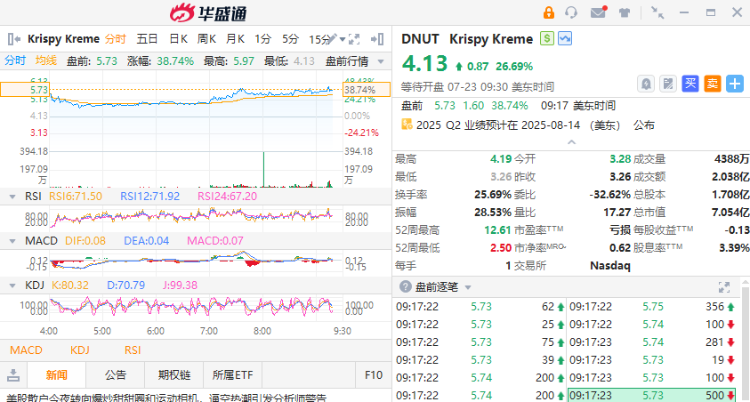Viewport: 750px width, 402px height.
Task: Open the skin theme shirt icon
Action: (x=624, y=12)
